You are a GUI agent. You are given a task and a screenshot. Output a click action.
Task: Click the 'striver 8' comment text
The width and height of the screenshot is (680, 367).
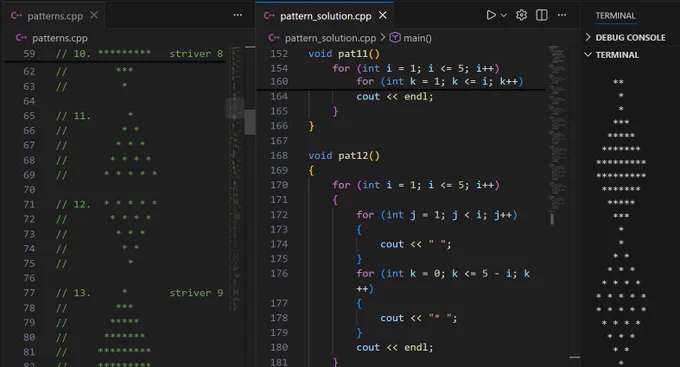[x=196, y=54]
